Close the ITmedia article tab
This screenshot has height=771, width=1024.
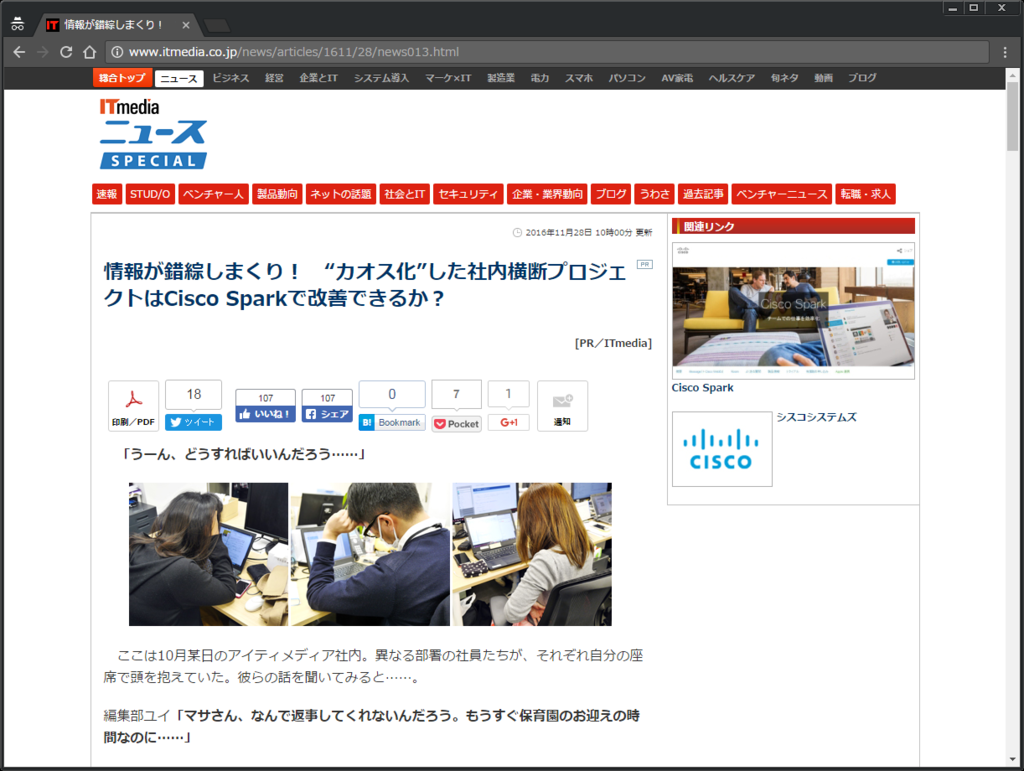coord(186,25)
